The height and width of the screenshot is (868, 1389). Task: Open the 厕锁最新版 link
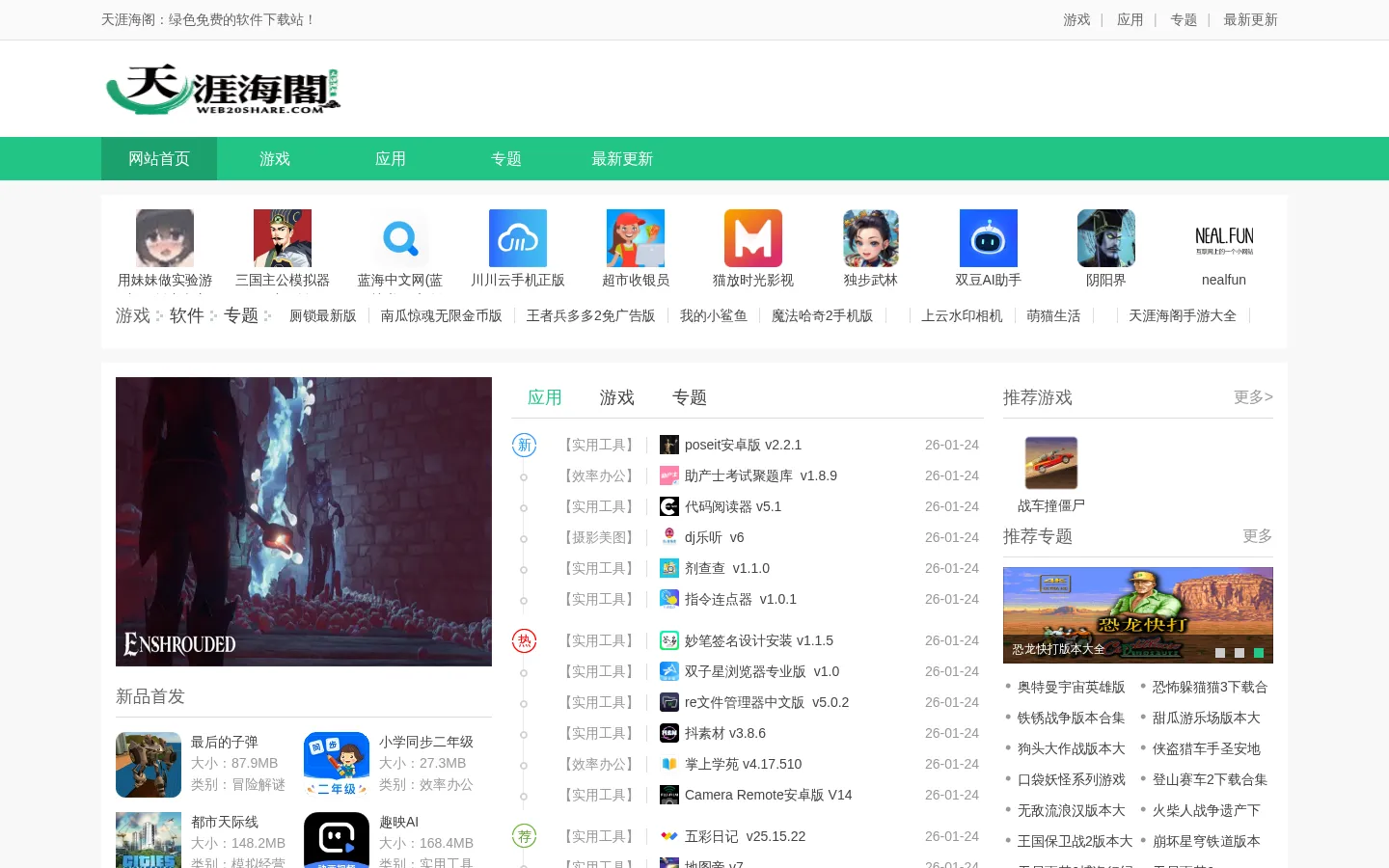pyautogui.click(x=323, y=315)
